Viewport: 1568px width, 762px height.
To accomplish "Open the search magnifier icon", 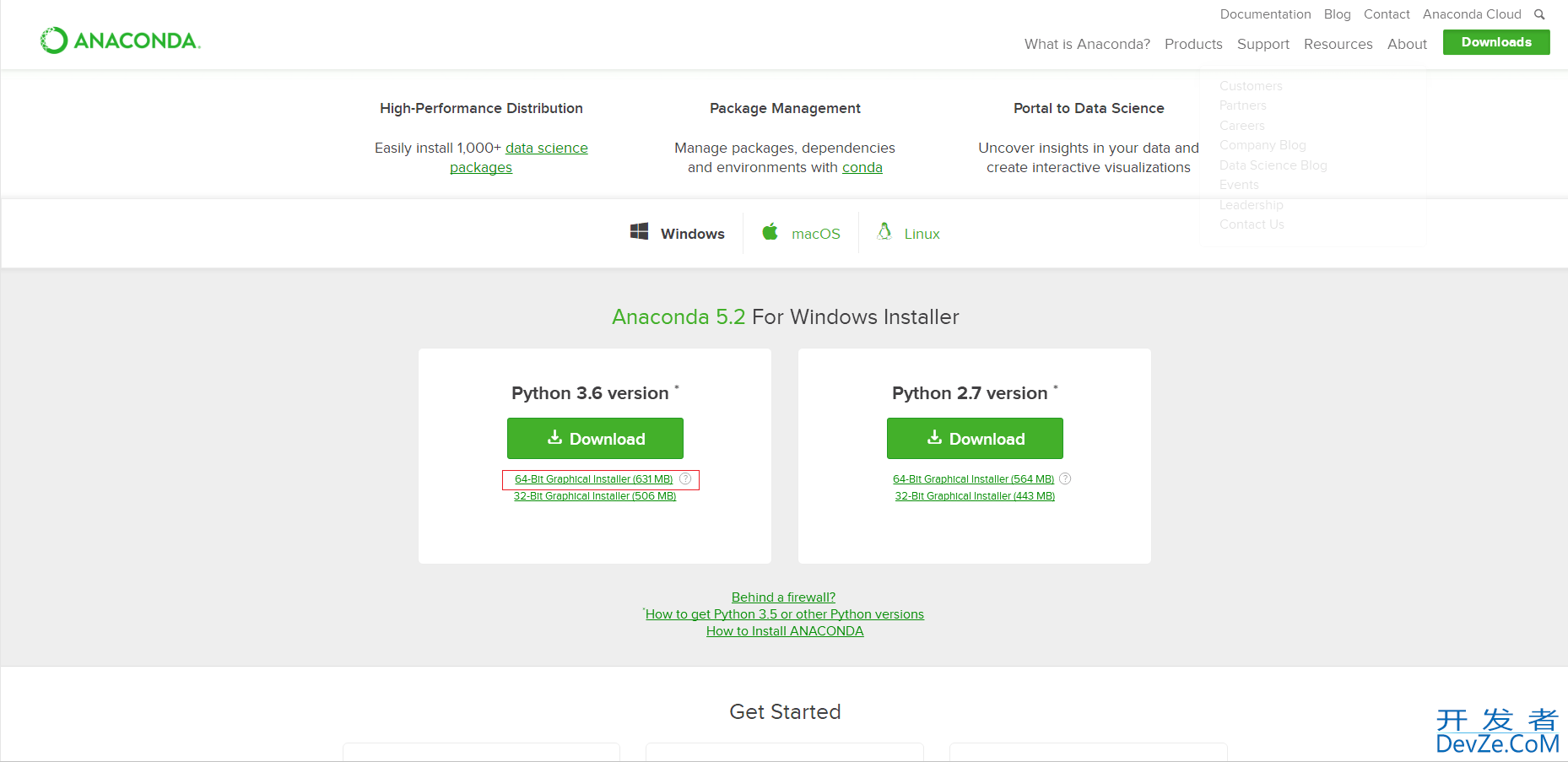I will click(1539, 14).
